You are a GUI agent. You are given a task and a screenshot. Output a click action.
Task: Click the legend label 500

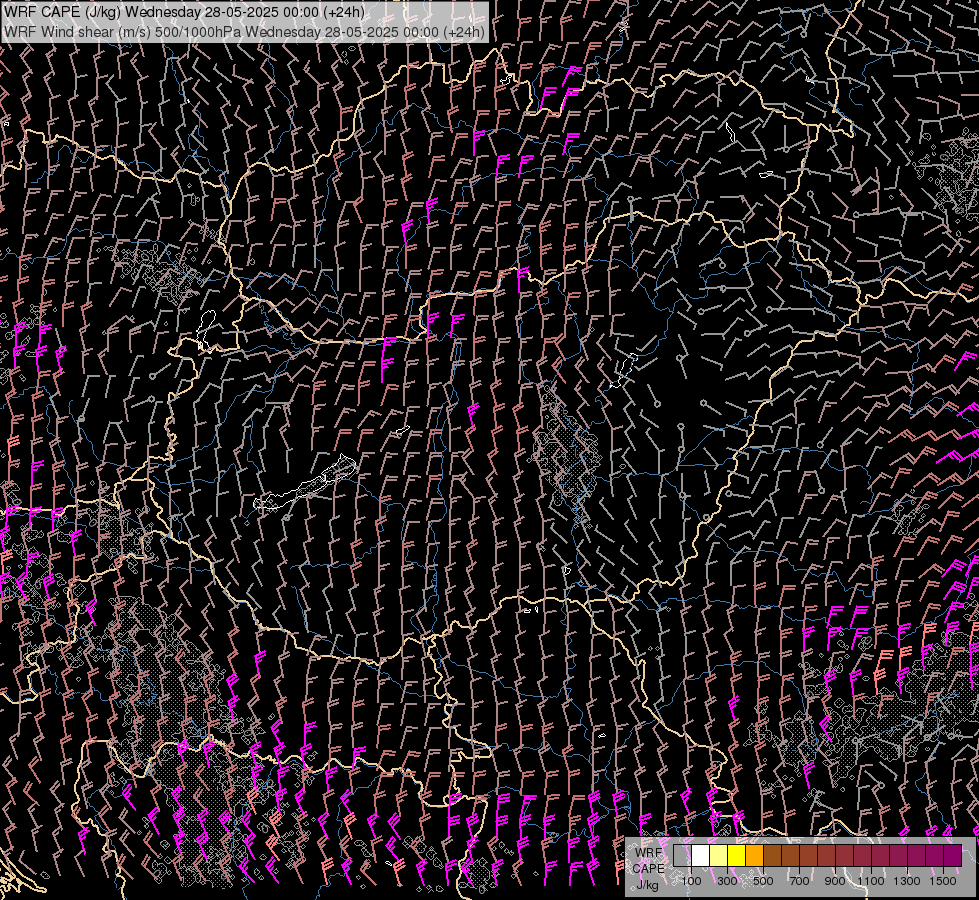763,881
